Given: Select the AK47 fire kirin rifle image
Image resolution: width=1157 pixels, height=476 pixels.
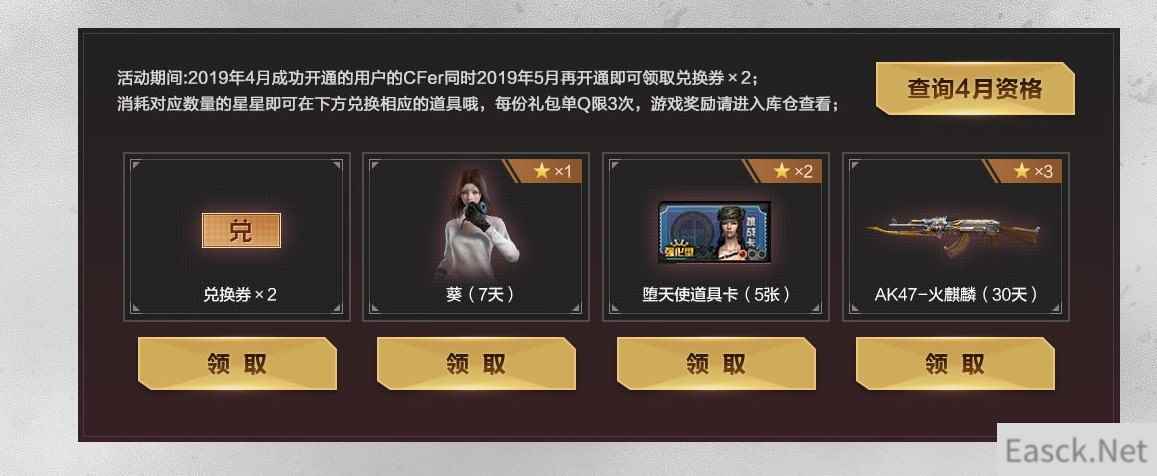Looking at the screenshot, I should tap(953, 232).
